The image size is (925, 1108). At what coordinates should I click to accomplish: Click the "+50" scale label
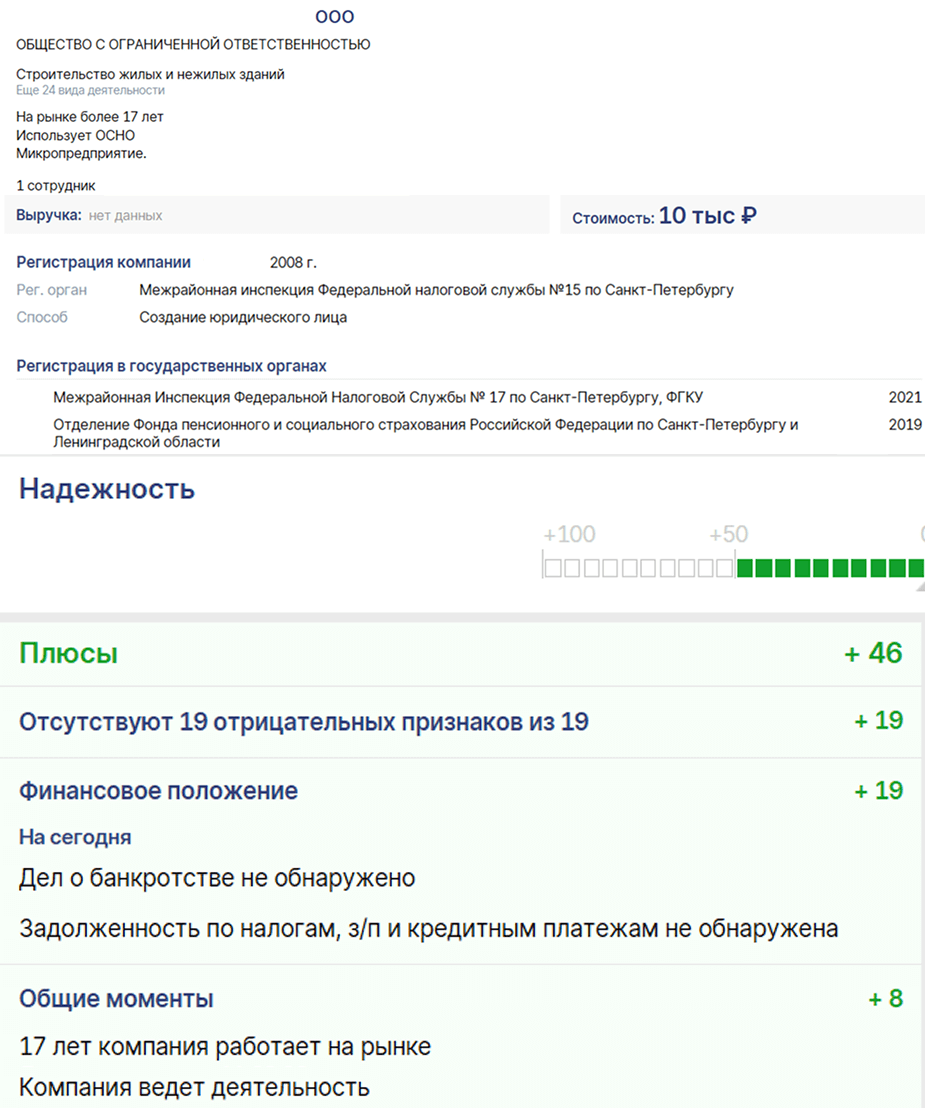[x=729, y=534]
